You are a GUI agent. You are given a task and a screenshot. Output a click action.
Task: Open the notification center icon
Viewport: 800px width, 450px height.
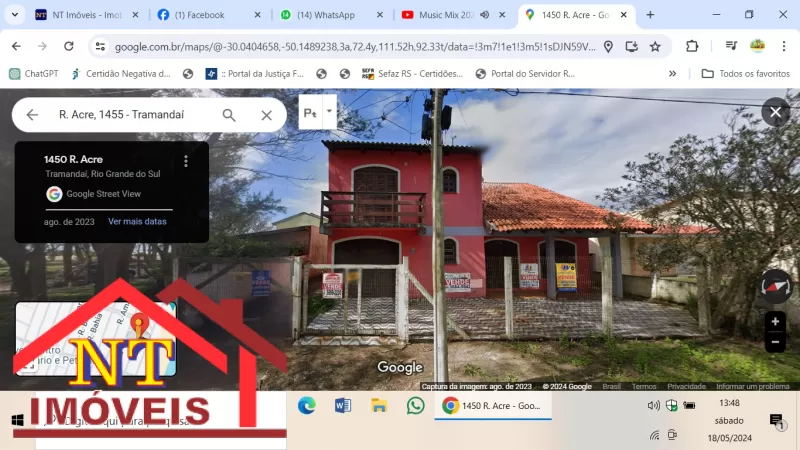point(777,421)
